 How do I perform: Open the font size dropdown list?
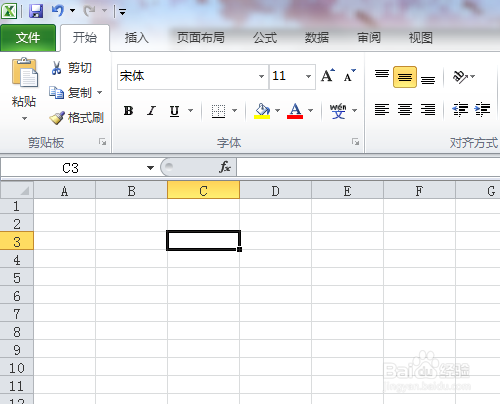tap(309, 76)
